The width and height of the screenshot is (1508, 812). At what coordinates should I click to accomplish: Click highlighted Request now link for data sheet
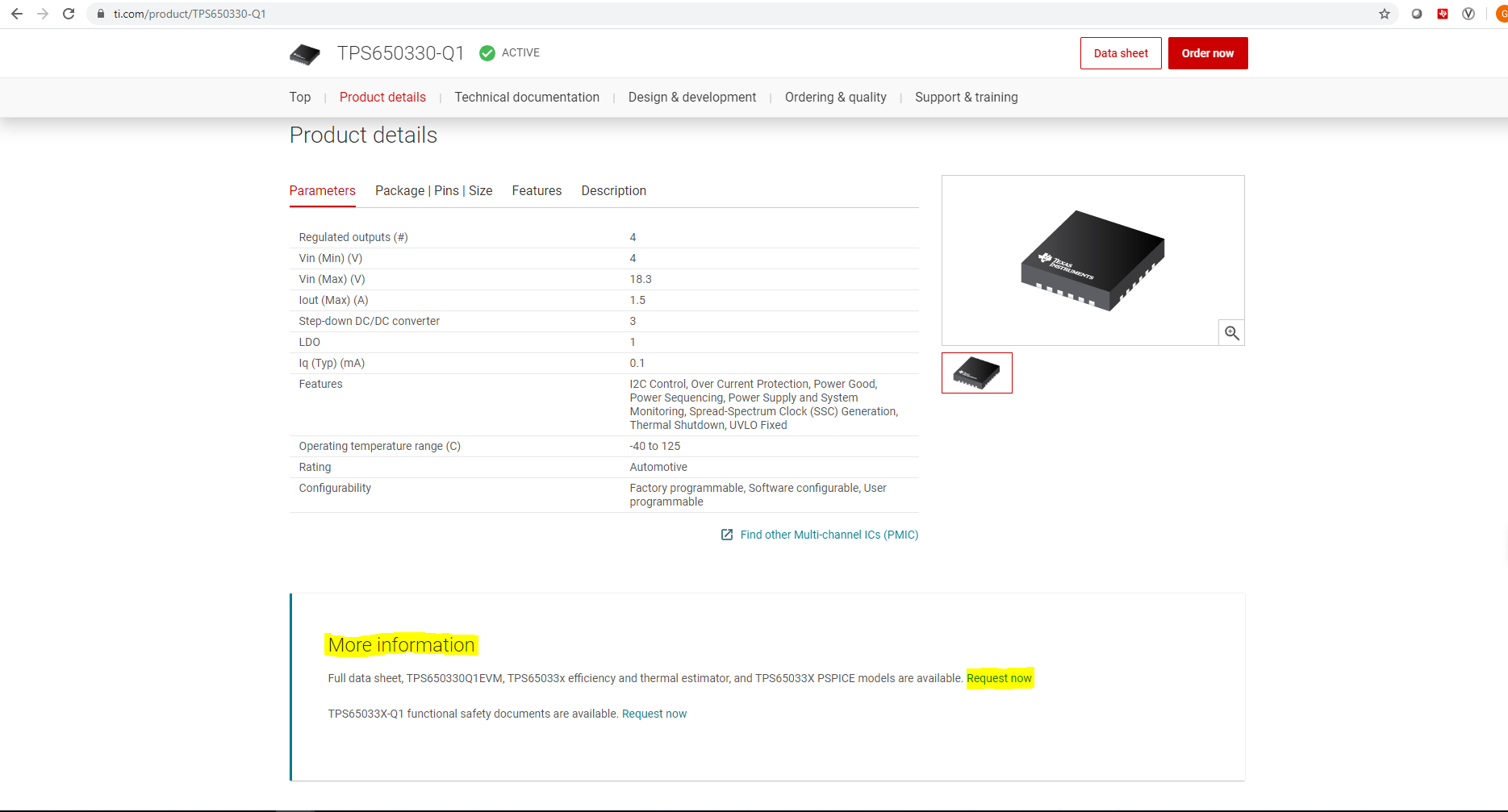pyautogui.click(x=999, y=678)
